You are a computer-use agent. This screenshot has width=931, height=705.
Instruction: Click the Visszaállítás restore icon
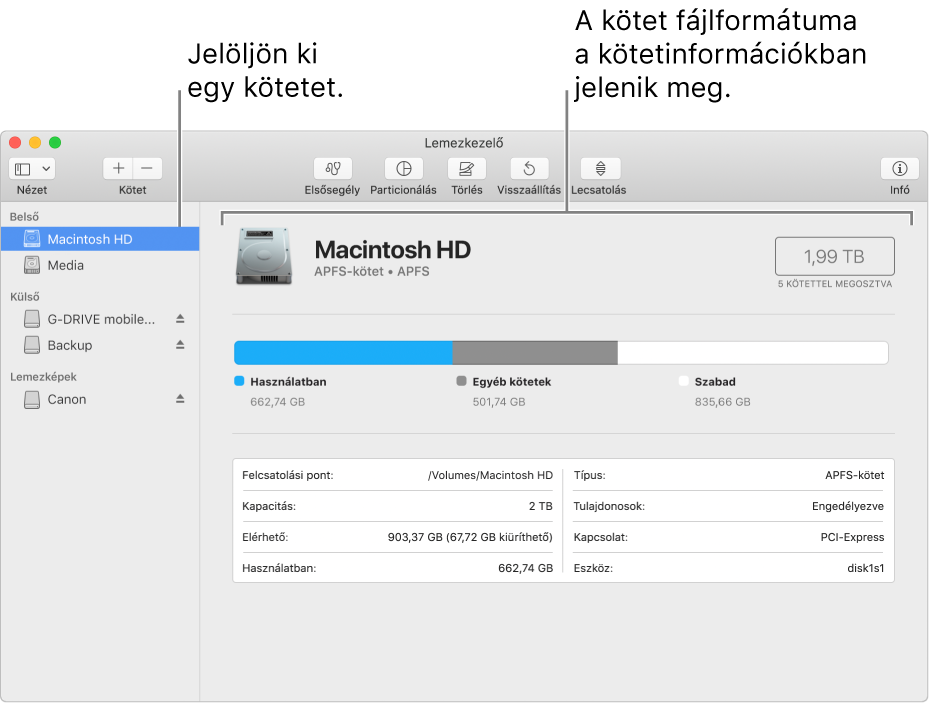point(529,169)
